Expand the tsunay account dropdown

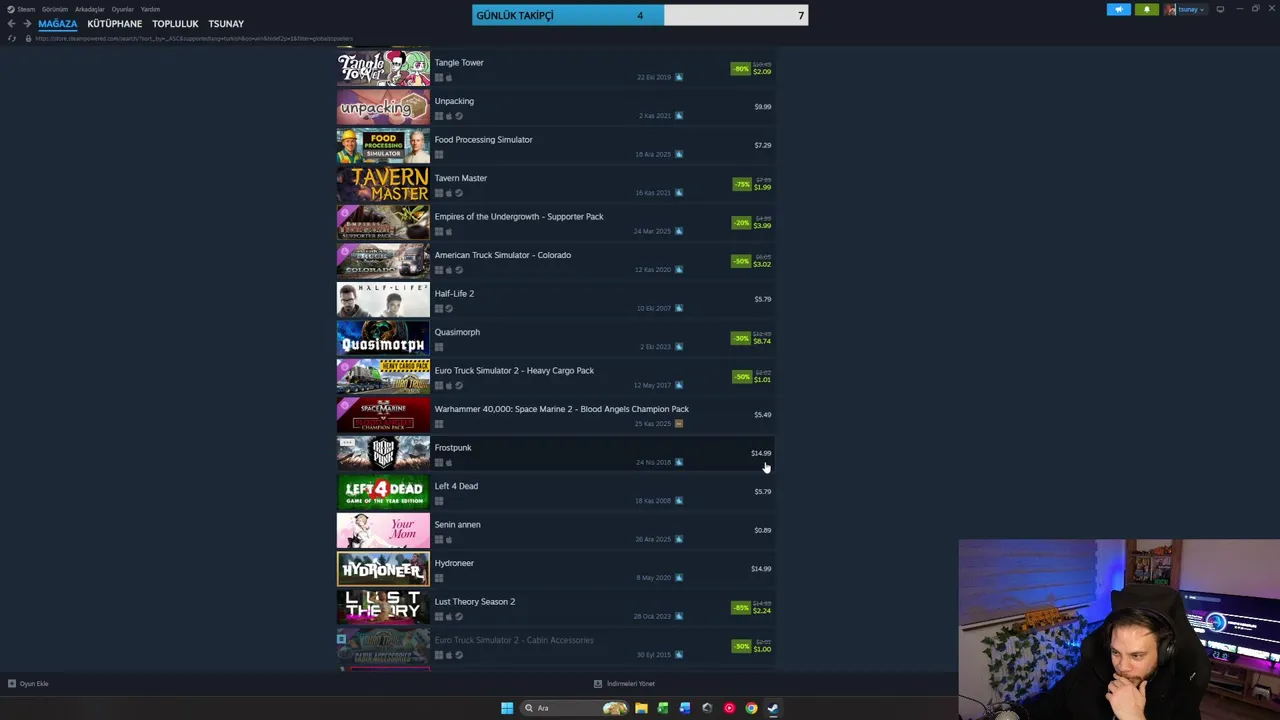(x=1202, y=10)
